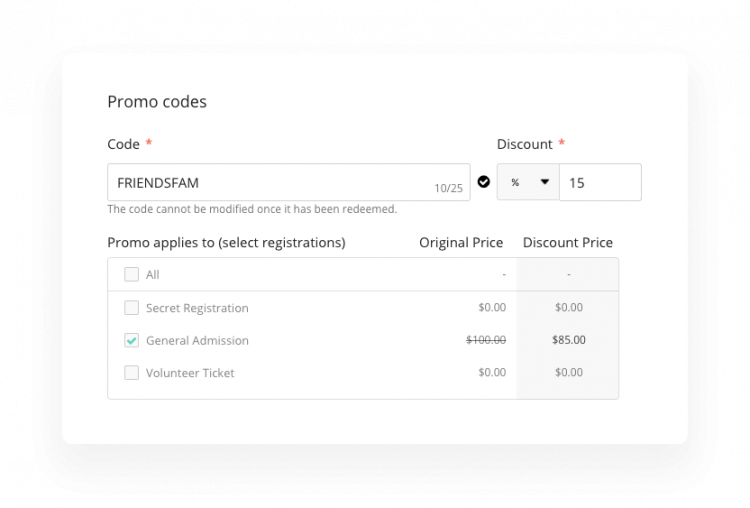Click the FRIENDSFAM code input field
The height and width of the screenshot is (508, 750).
point(288,182)
